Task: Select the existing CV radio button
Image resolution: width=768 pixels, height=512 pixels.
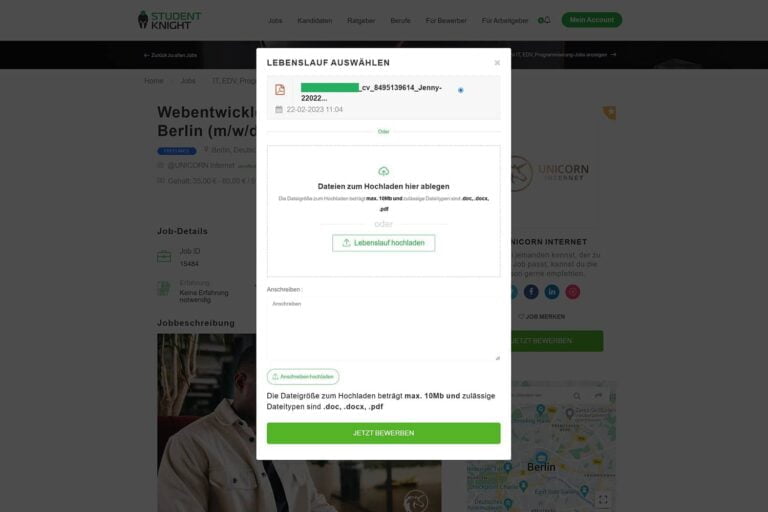Action: click(x=460, y=90)
